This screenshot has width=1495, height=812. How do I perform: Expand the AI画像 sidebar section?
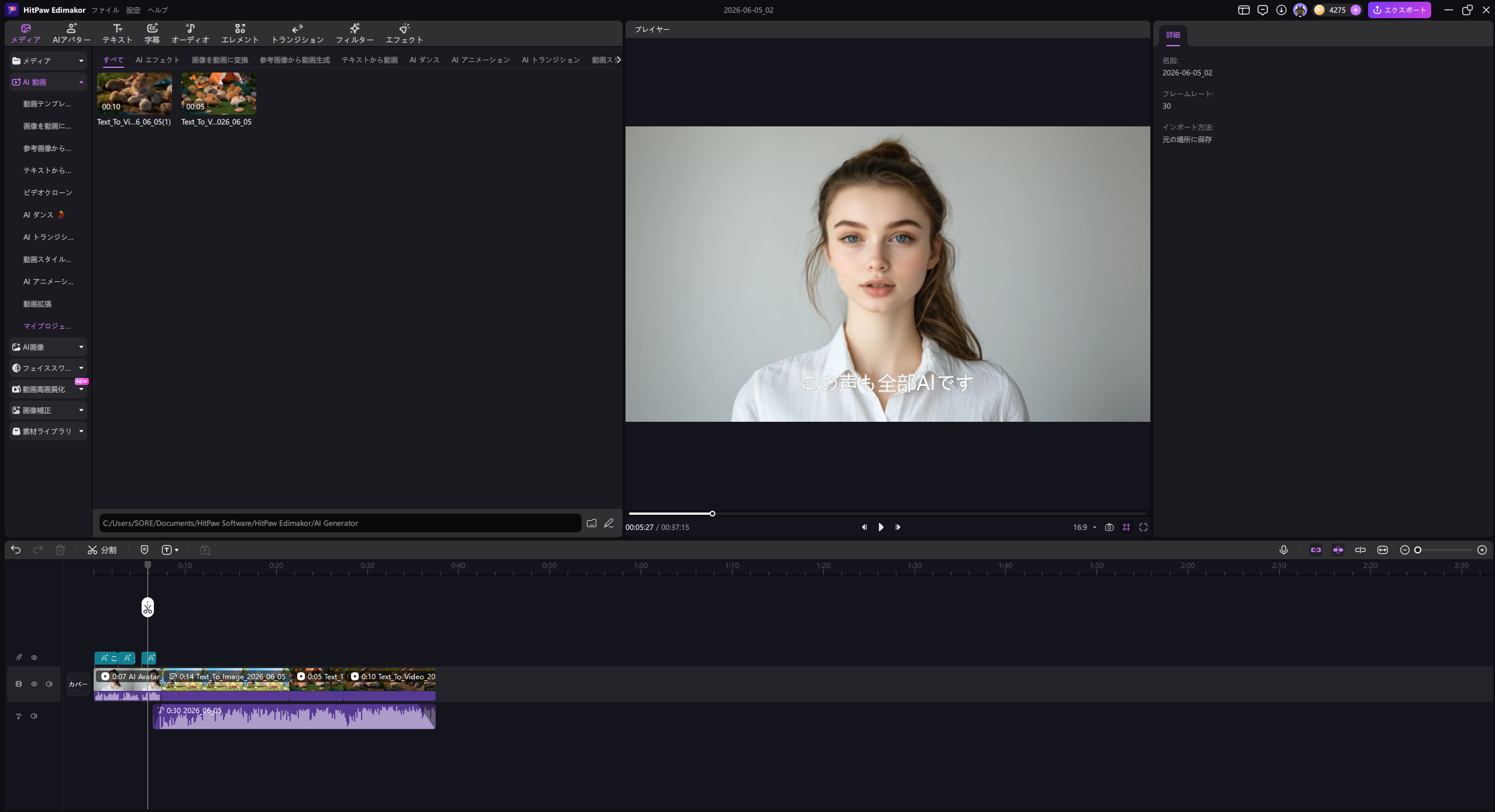(x=48, y=347)
